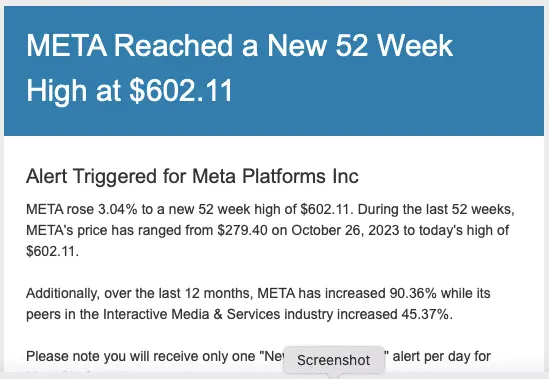The width and height of the screenshot is (549, 379).
Task: Select the word META in the banner headline
Action: point(67,45)
